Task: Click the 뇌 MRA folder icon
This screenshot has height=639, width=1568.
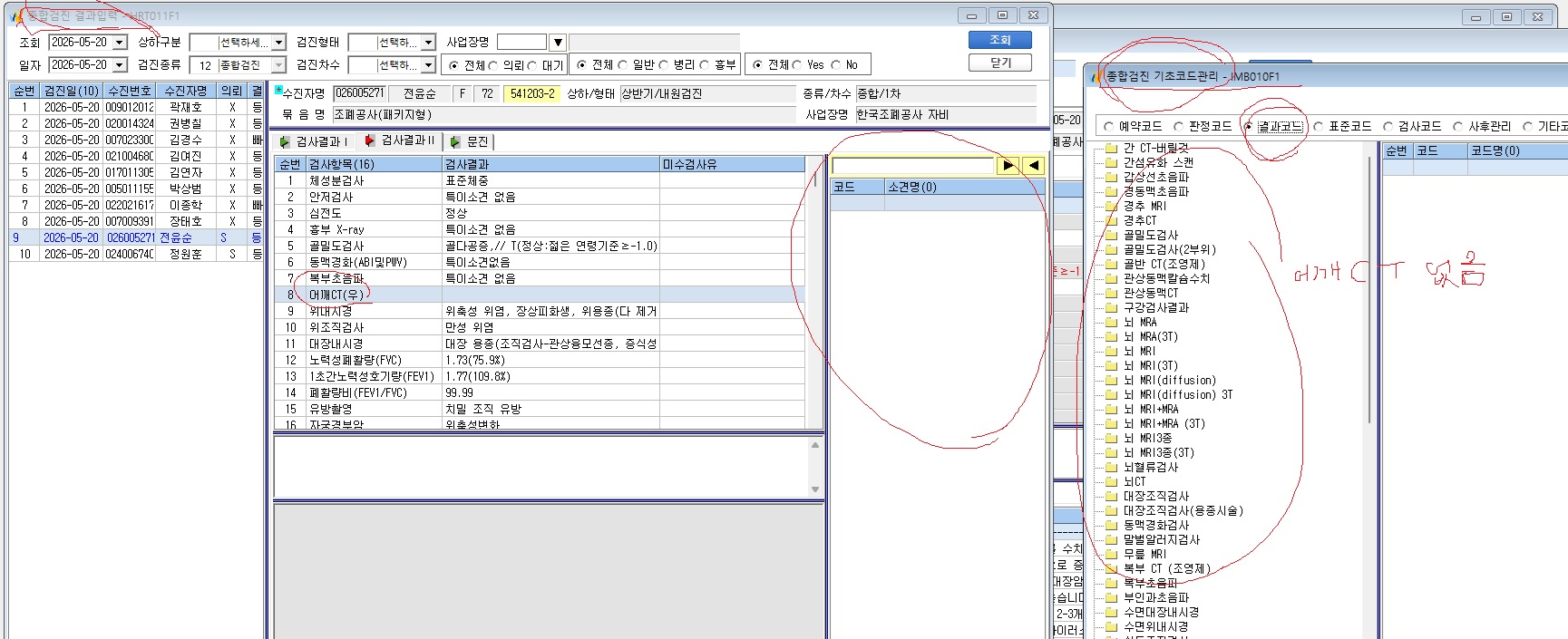Action: coord(1111,322)
